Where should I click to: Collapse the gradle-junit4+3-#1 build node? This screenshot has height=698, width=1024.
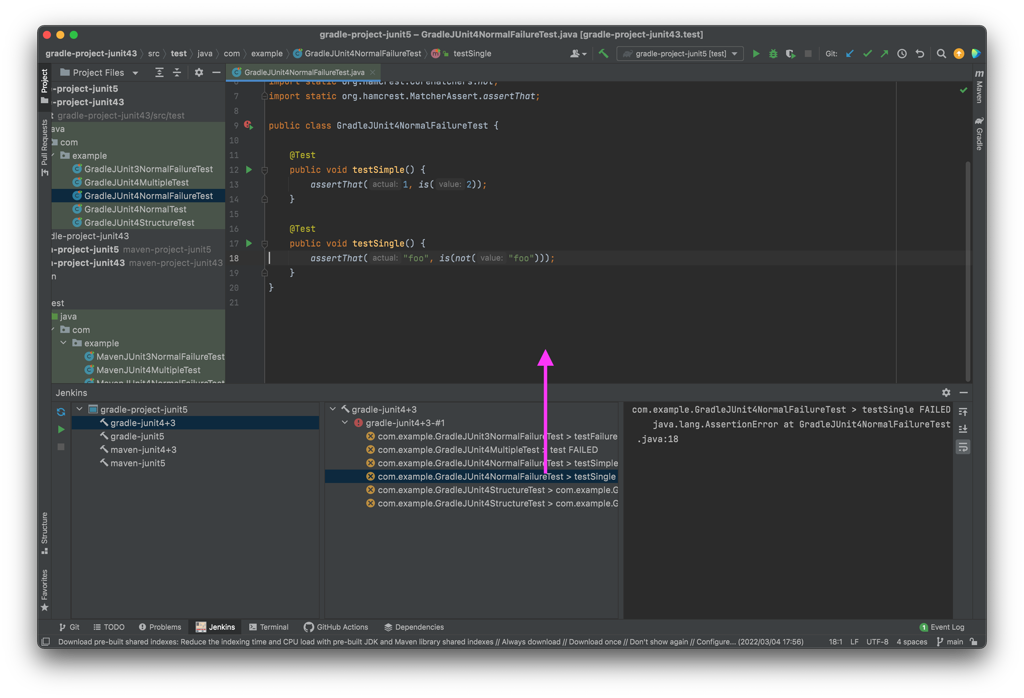345,423
